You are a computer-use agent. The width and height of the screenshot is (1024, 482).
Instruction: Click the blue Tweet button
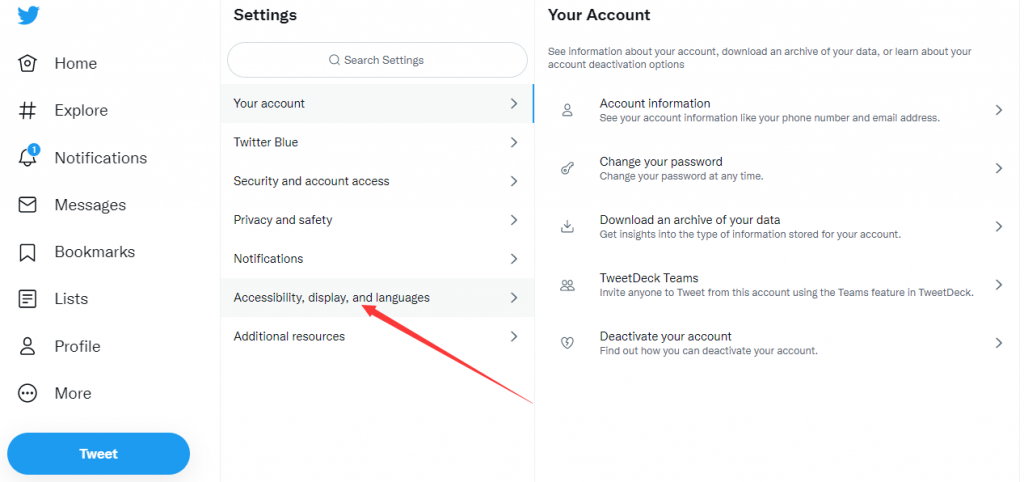(99, 454)
